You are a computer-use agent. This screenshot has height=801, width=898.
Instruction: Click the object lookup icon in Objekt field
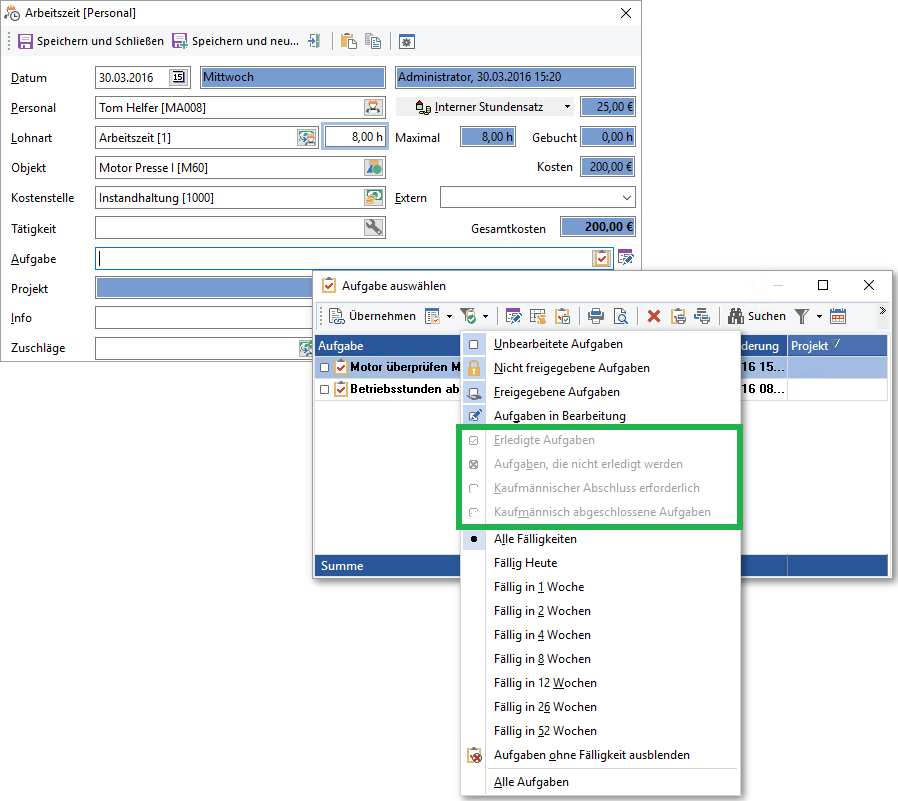click(x=373, y=167)
